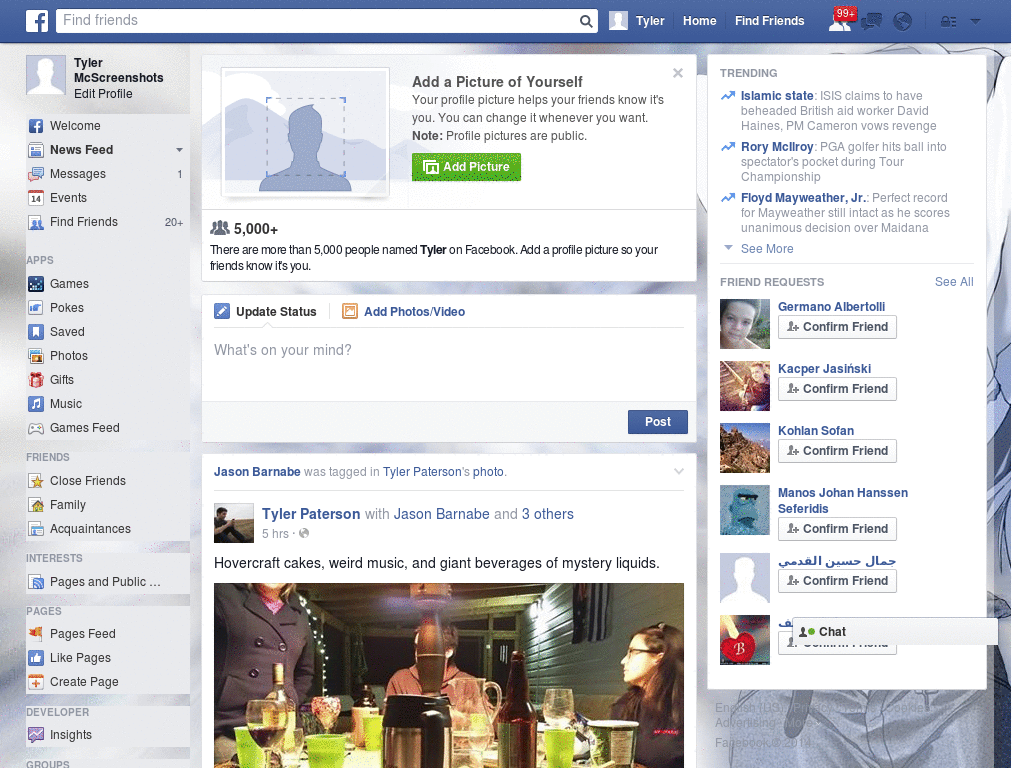This screenshot has height=768, width=1024.
Task: Click the Find Friends sidebar icon
Action: (x=36, y=223)
